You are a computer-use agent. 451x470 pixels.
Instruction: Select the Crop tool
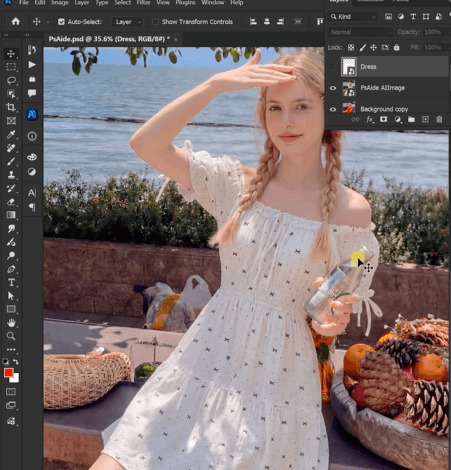[x=11, y=107]
